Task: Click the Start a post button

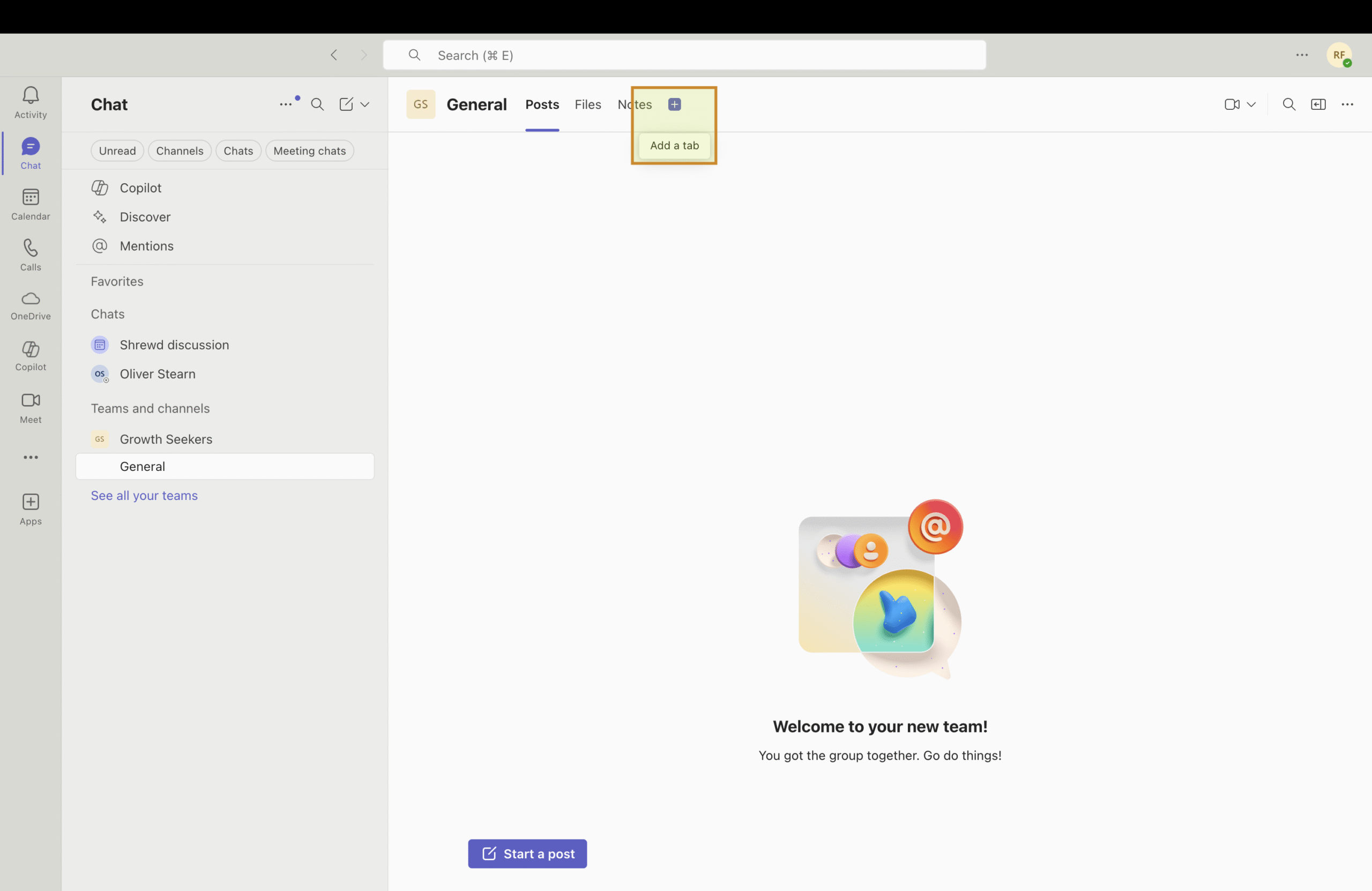Action: point(527,853)
